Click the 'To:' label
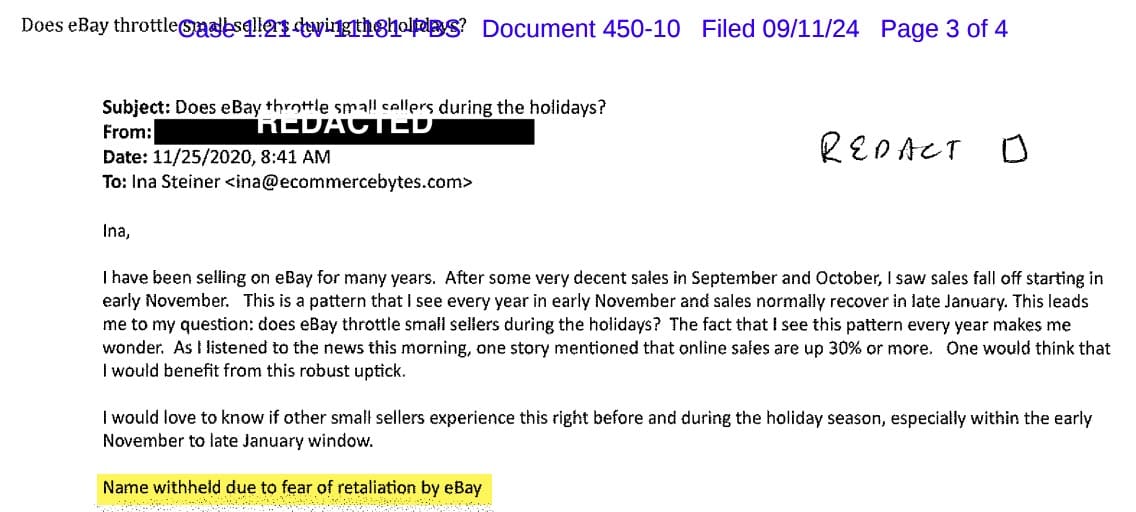The image size is (1136, 512). click(114, 182)
